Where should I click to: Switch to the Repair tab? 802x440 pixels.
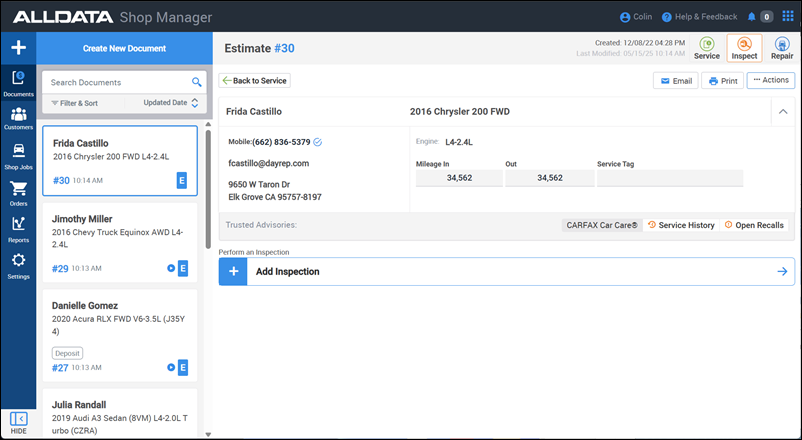coord(782,48)
